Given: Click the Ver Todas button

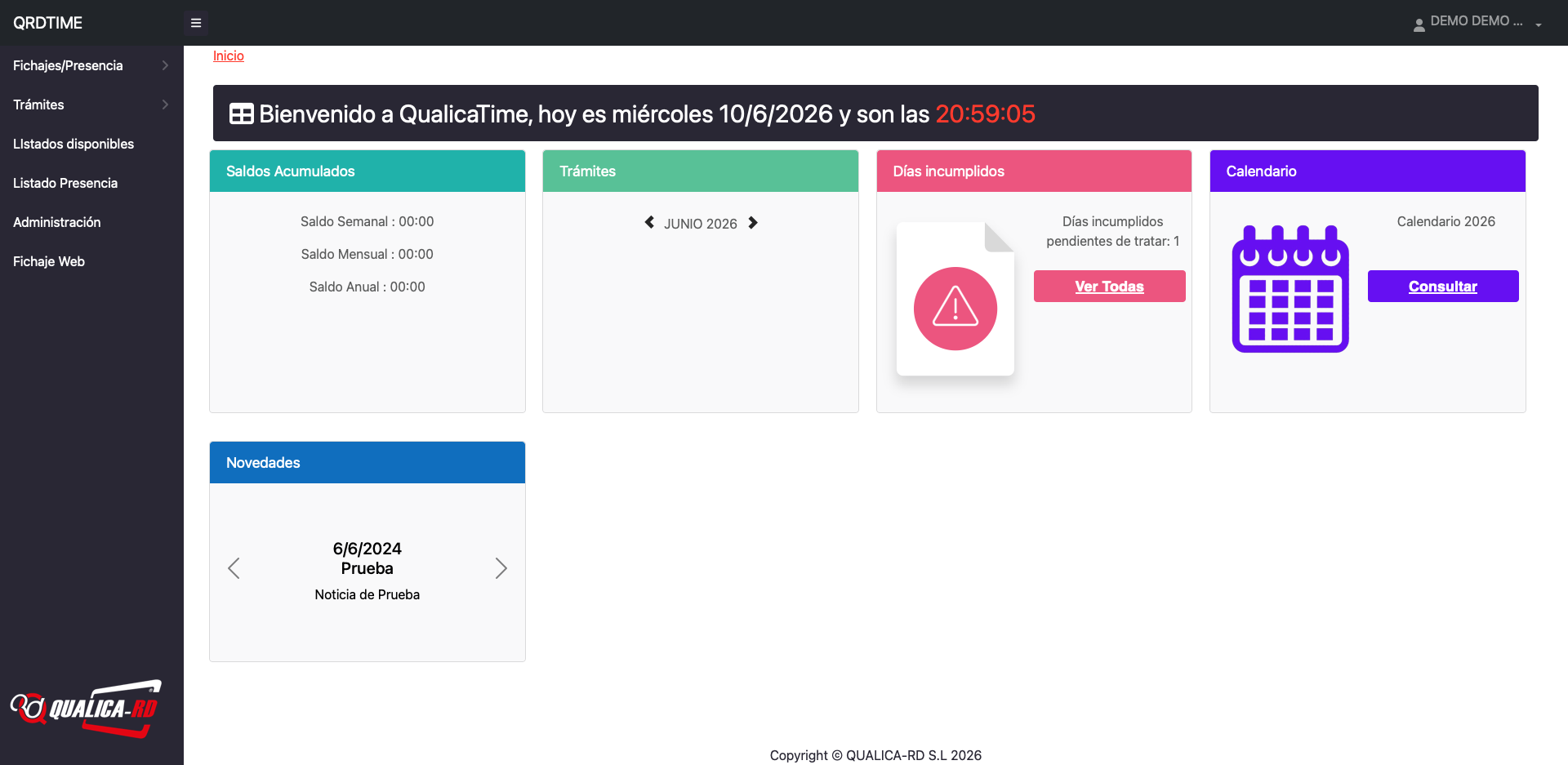Looking at the screenshot, I should (x=1109, y=286).
